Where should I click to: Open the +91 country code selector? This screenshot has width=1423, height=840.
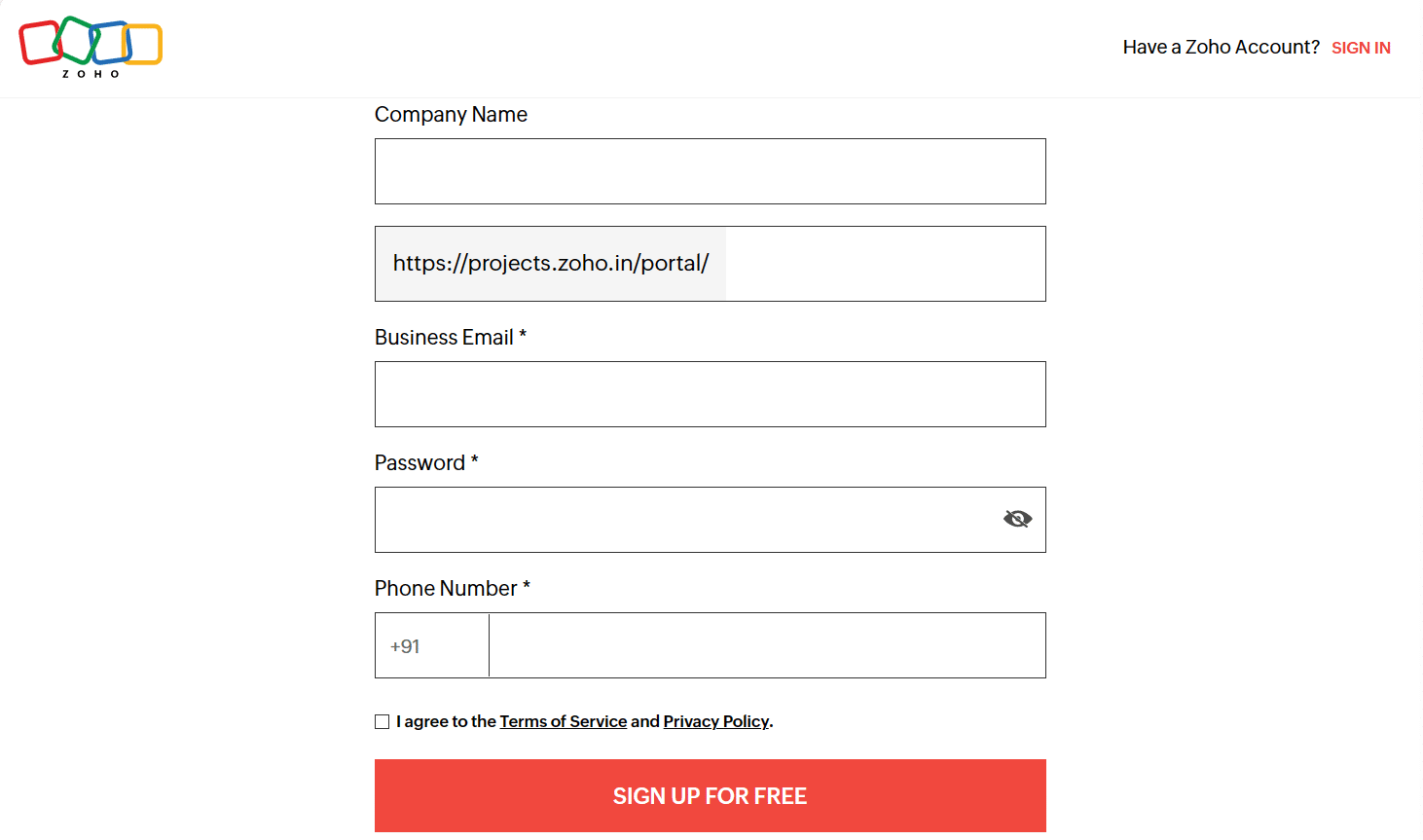point(432,645)
